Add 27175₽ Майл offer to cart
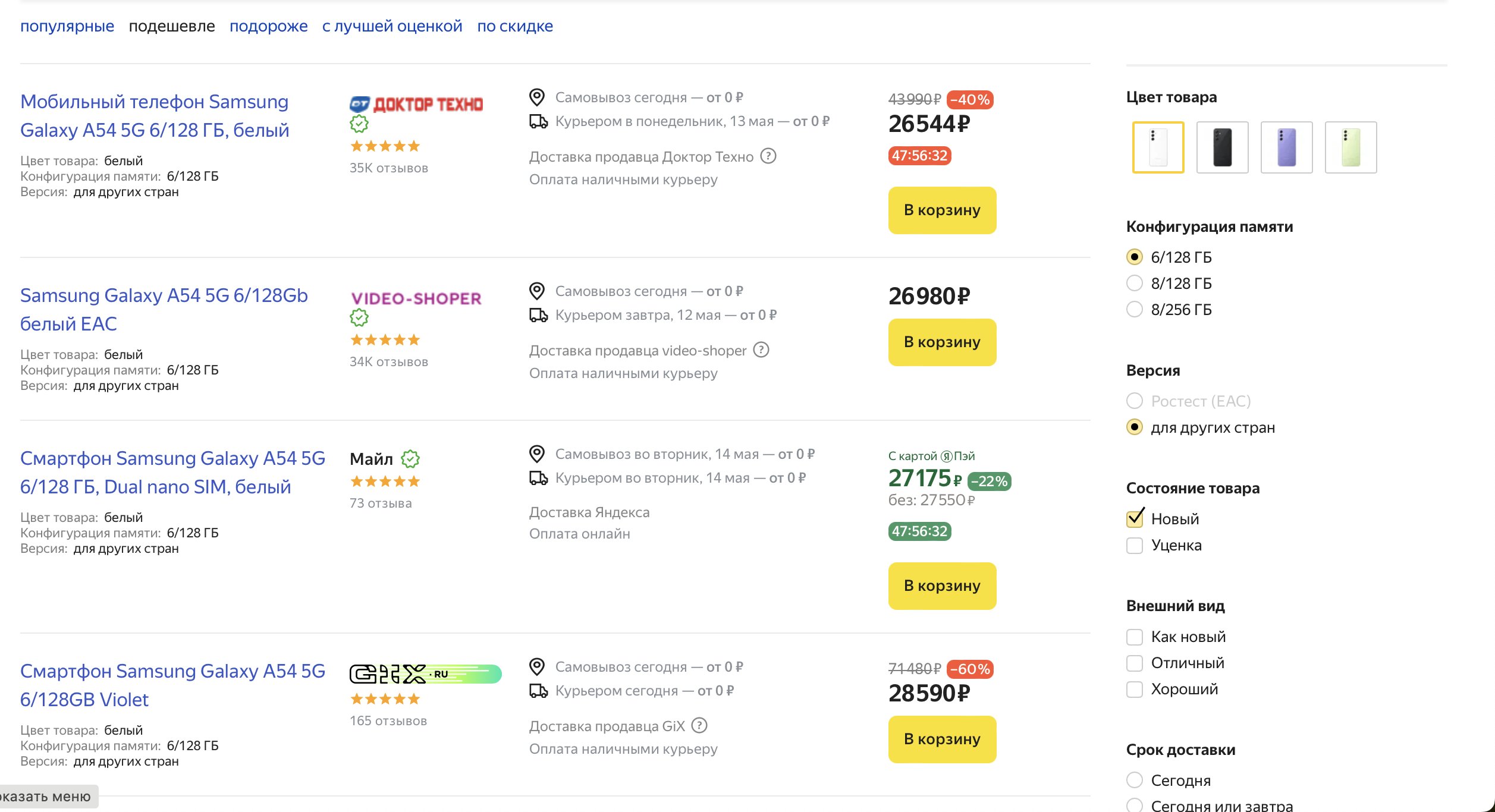Screen dimensions: 1495x812 click(x=942, y=586)
